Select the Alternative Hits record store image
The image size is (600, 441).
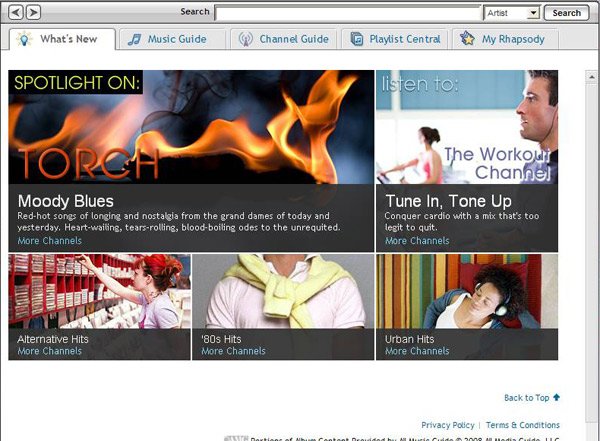[99, 291]
